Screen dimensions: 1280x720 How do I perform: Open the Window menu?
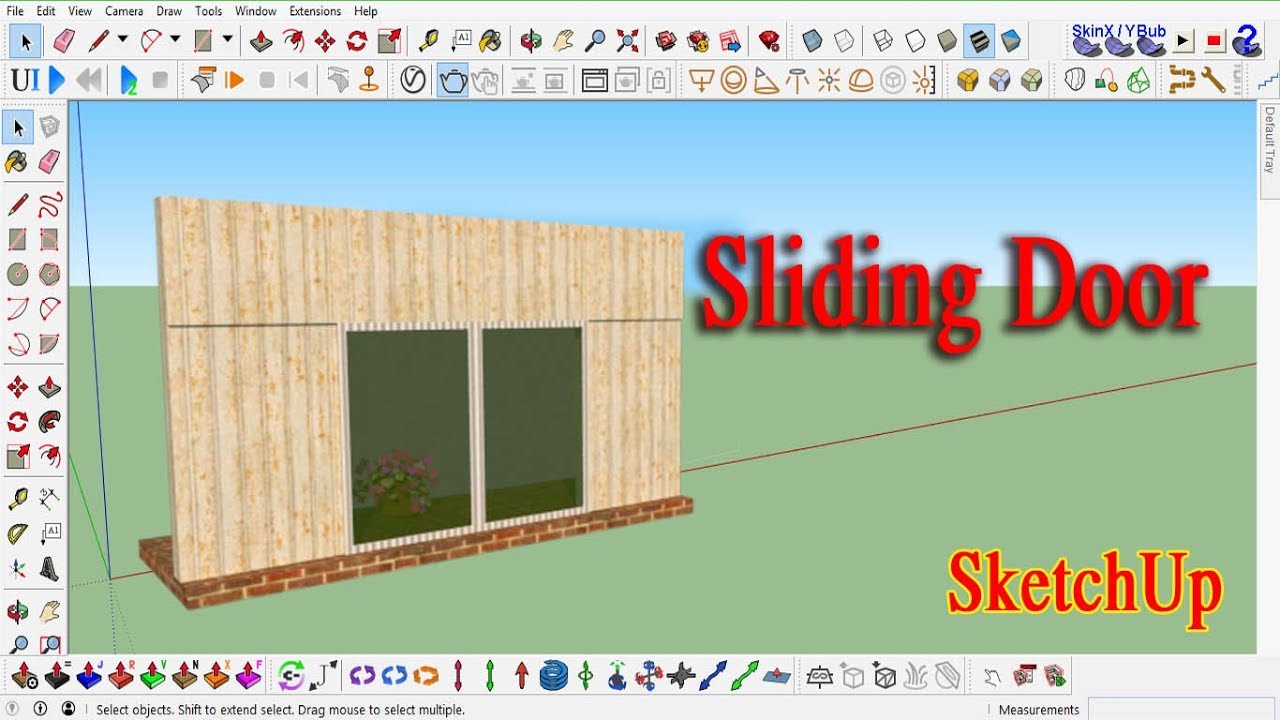pyautogui.click(x=256, y=11)
